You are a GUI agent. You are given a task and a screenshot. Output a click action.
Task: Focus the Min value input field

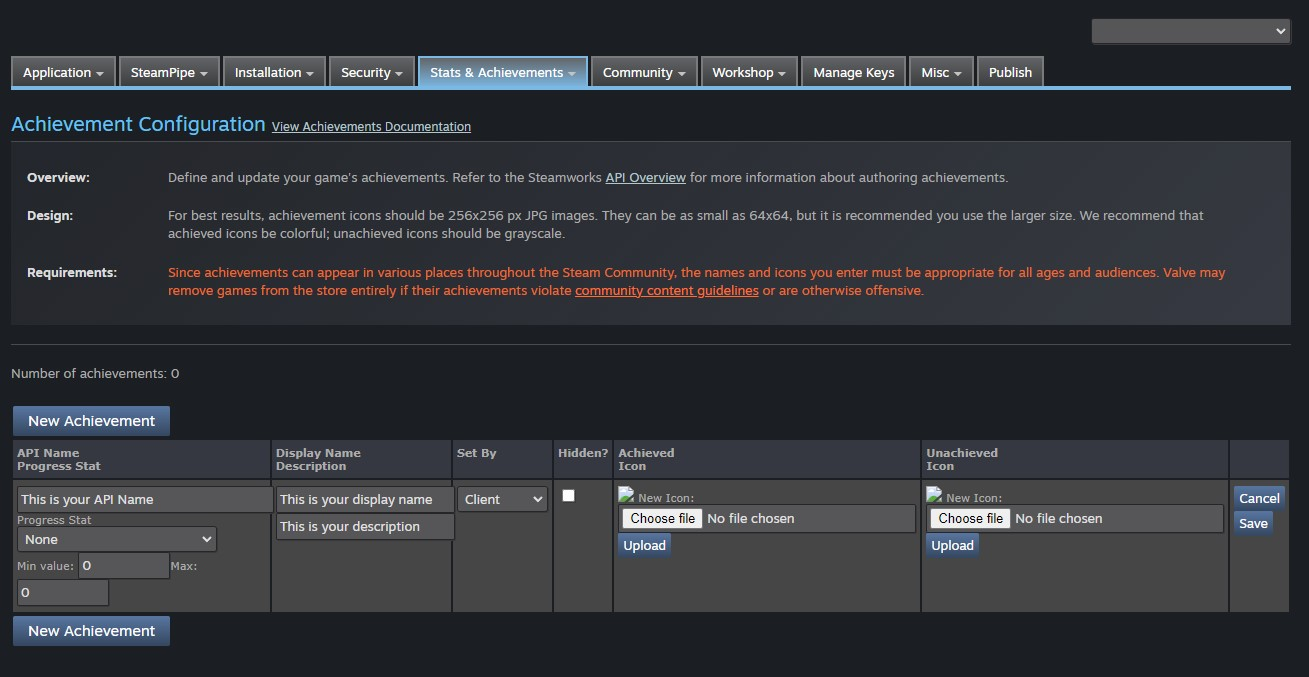(124, 566)
